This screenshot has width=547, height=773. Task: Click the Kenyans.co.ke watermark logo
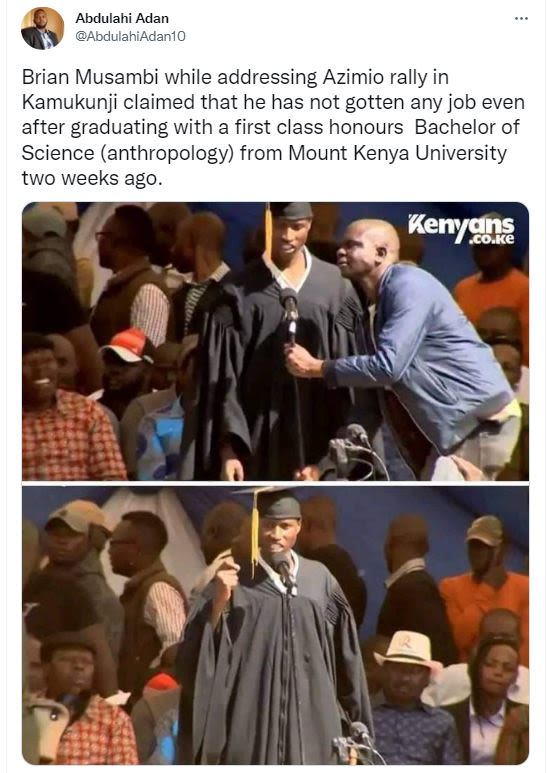click(461, 229)
